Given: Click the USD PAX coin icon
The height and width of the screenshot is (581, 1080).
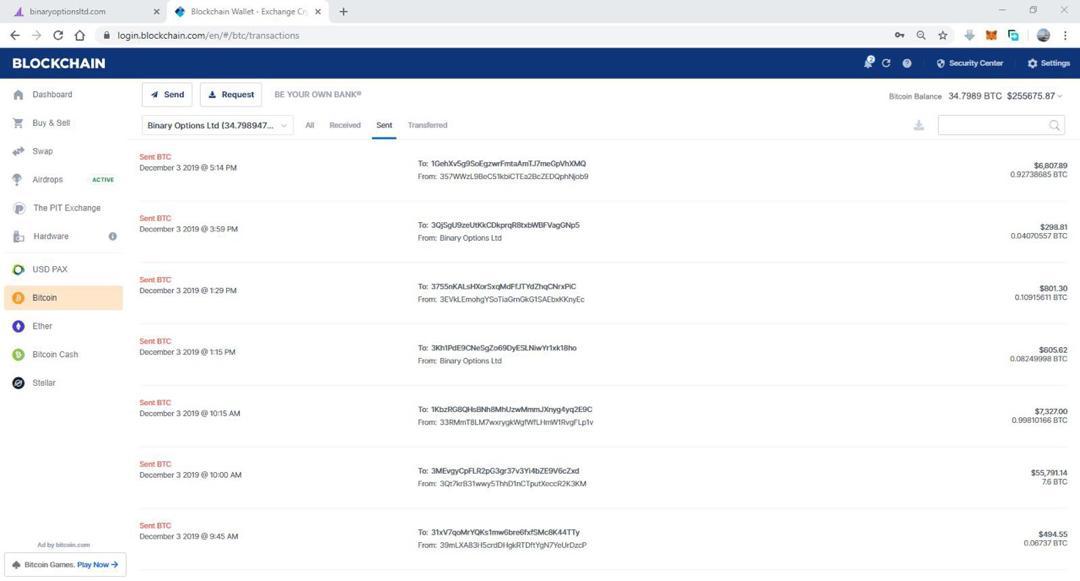Looking at the screenshot, I should pyautogui.click(x=19, y=270).
